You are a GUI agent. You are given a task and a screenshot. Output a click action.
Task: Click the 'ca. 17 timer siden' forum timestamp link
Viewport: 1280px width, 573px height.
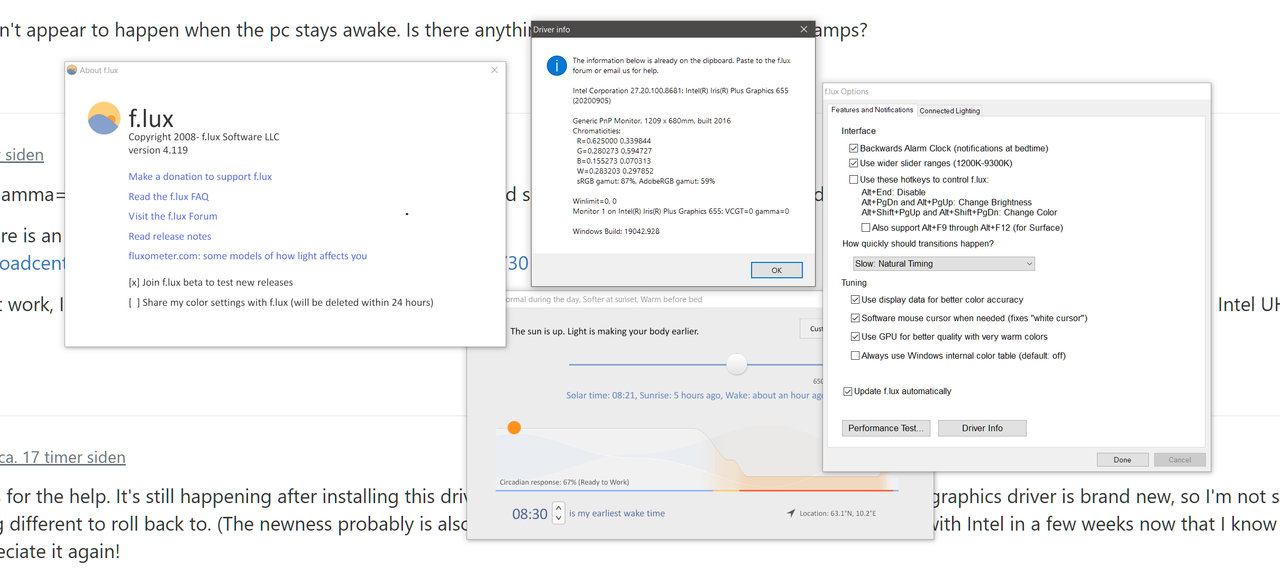[63, 457]
